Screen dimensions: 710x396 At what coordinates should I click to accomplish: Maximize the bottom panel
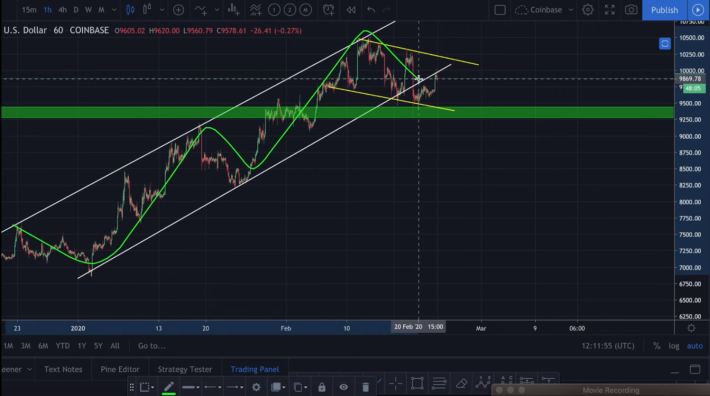[x=695, y=369]
